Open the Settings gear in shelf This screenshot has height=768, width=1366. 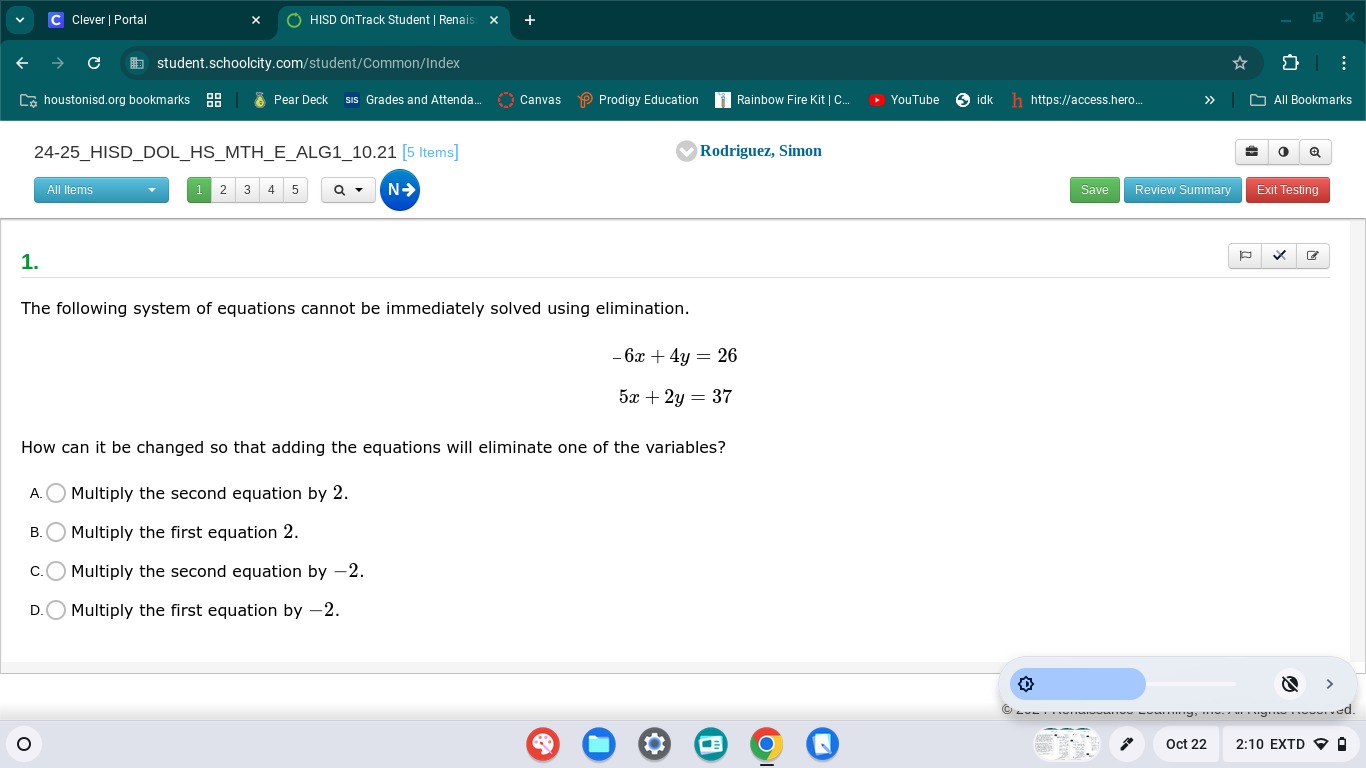click(655, 744)
